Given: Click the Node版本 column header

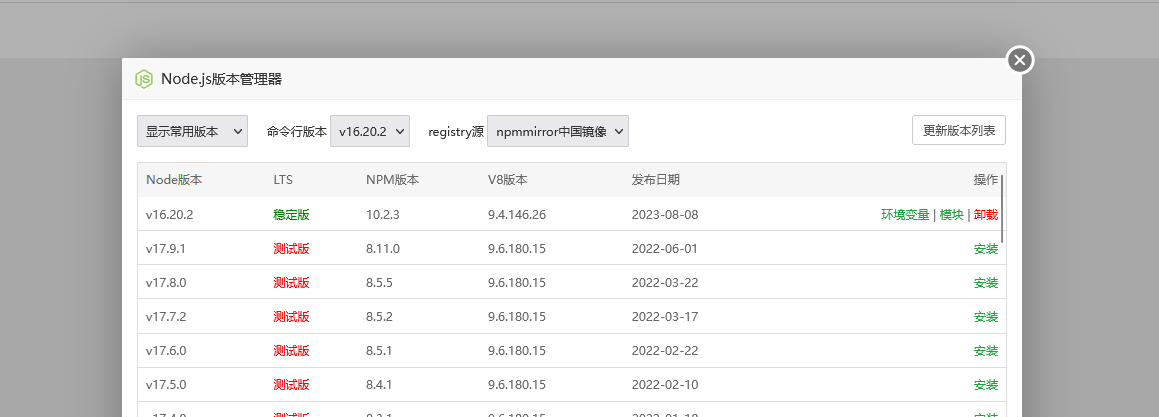Looking at the screenshot, I should tap(174, 180).
